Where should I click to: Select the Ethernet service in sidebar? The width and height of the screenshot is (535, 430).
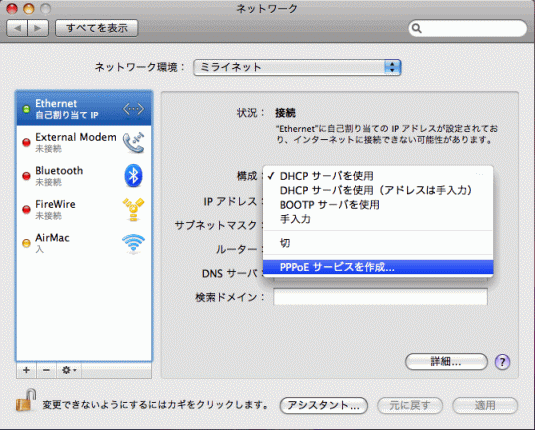(x=84, y=109)
